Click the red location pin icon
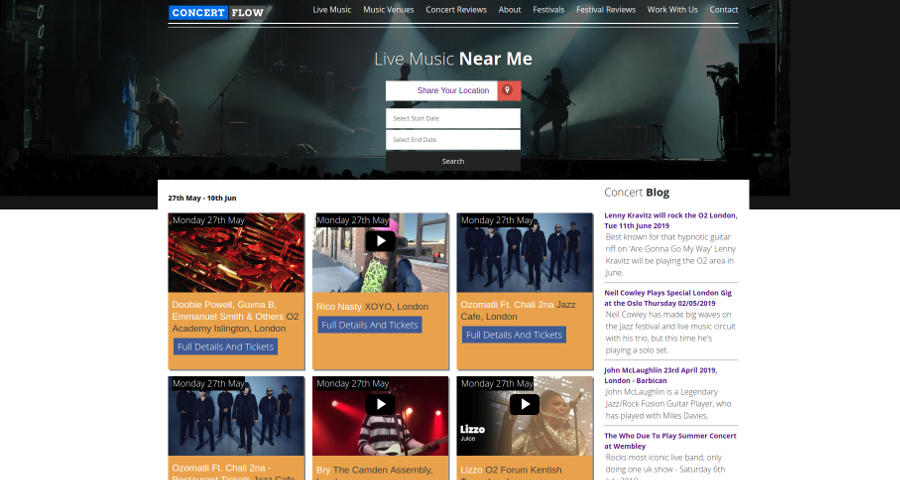The height and width of the screenshot is (480, 900). click(x=509, y=90)
